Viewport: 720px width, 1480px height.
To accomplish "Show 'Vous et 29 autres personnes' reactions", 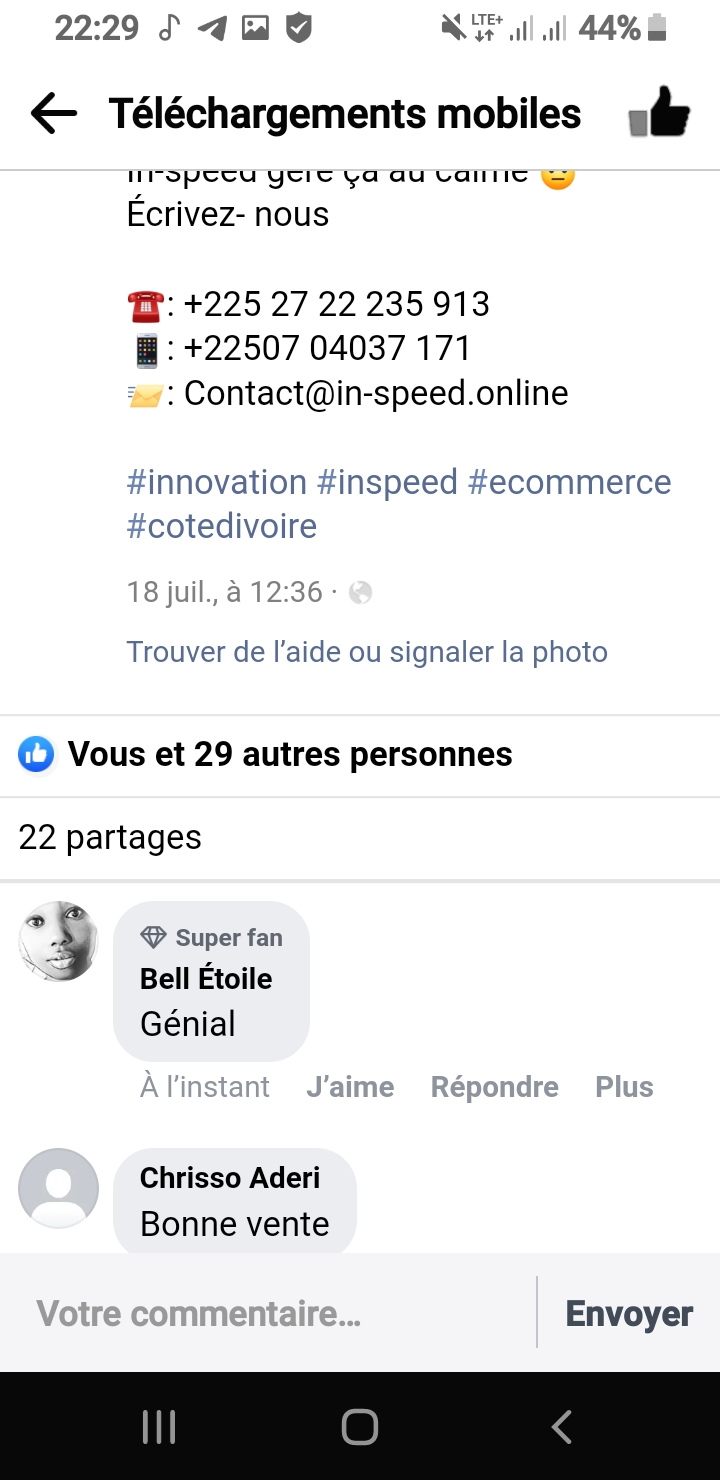I will 290,755.
